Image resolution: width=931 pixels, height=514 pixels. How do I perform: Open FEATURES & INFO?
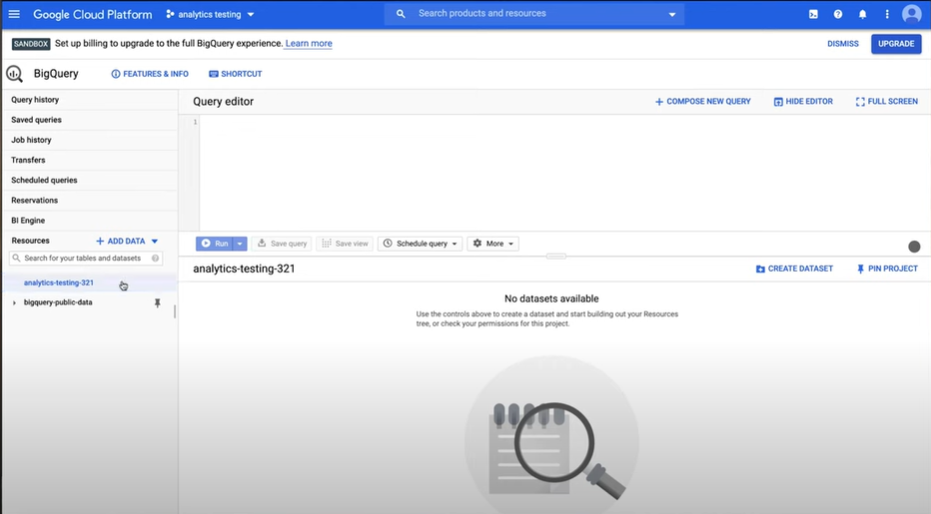pyautogui.click(x=150, y=74)
